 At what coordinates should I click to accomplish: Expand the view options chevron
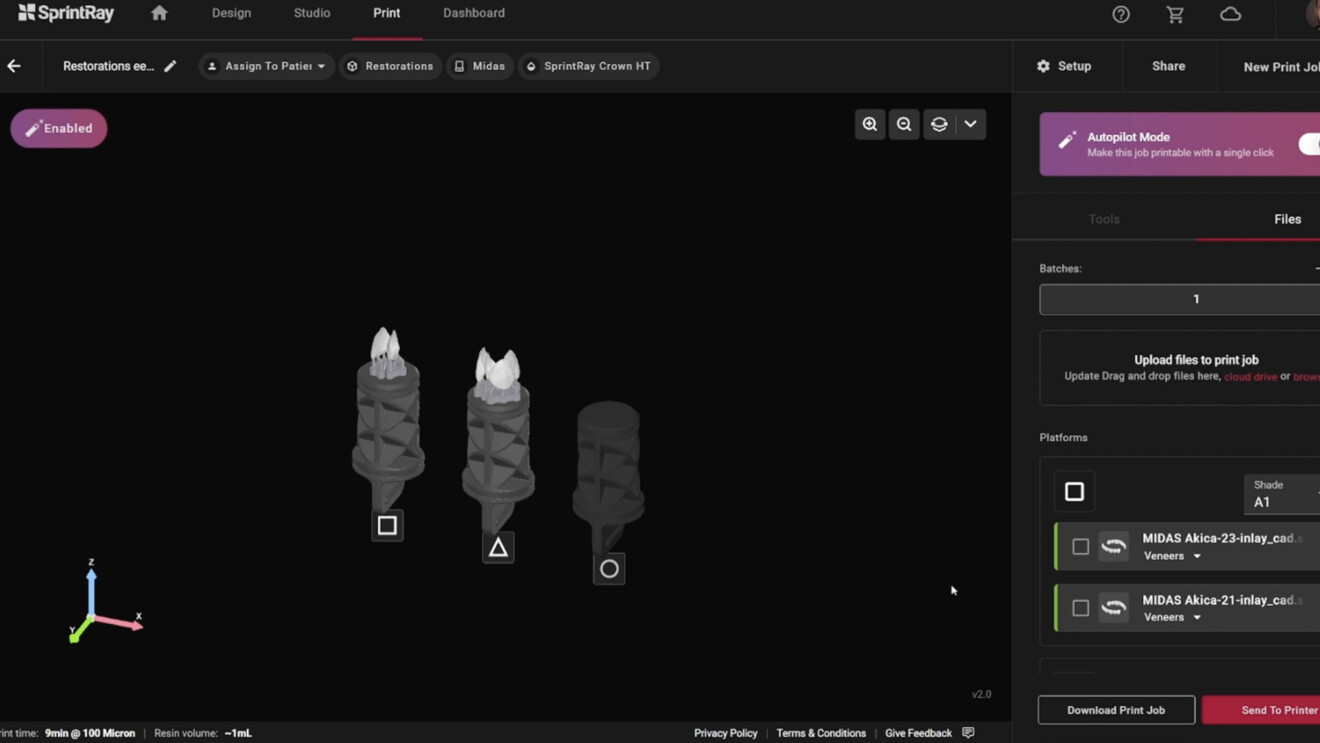tap(970, 124)
